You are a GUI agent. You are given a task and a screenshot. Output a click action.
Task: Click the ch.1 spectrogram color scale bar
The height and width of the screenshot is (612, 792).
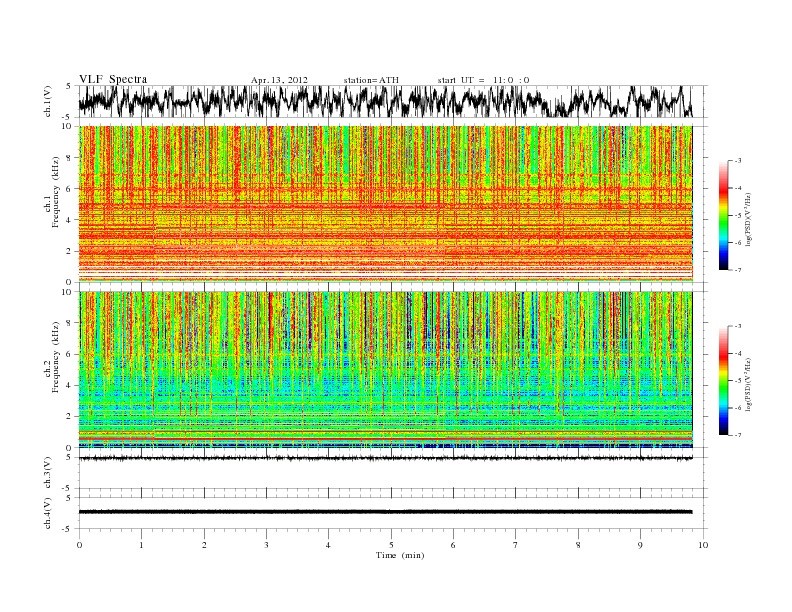723,215
